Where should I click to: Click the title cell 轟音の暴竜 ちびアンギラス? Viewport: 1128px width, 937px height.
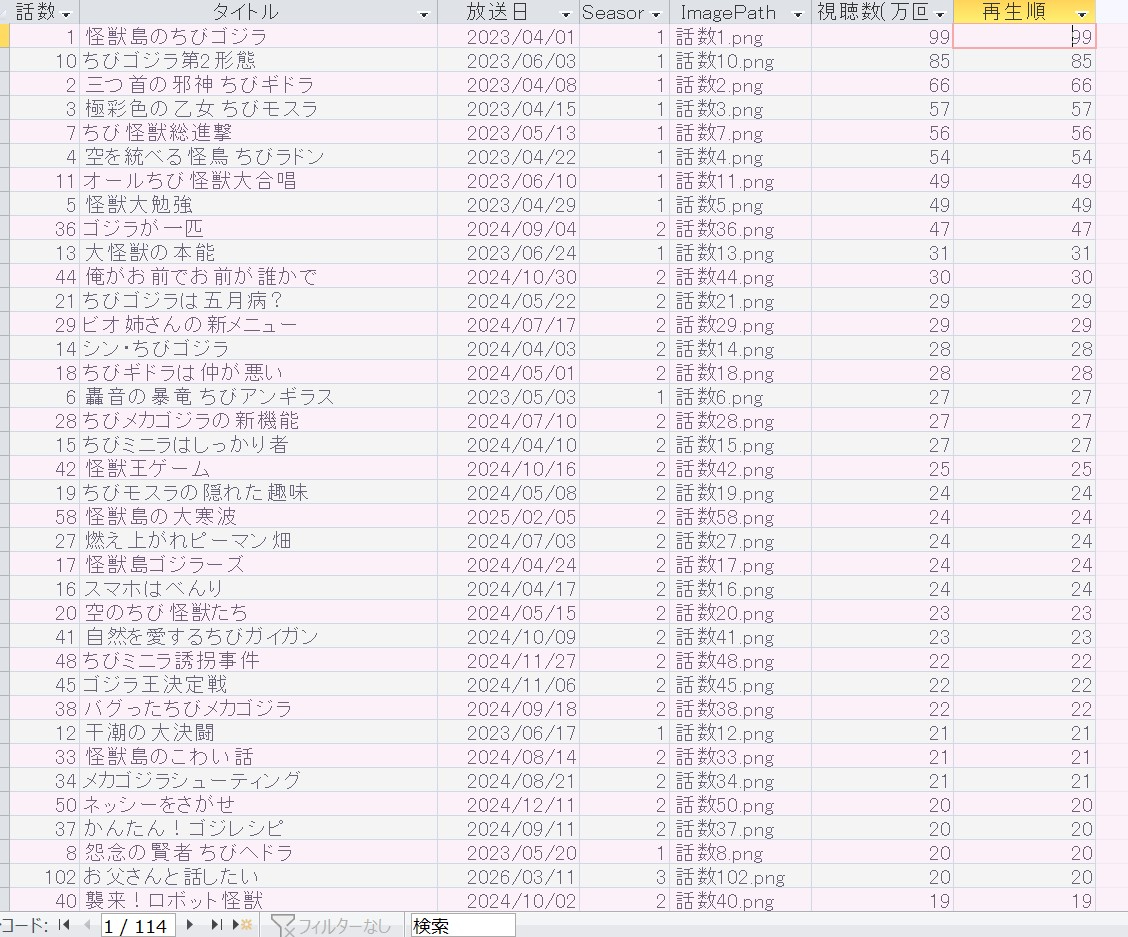pyautogui.click(x=258, y=397)
